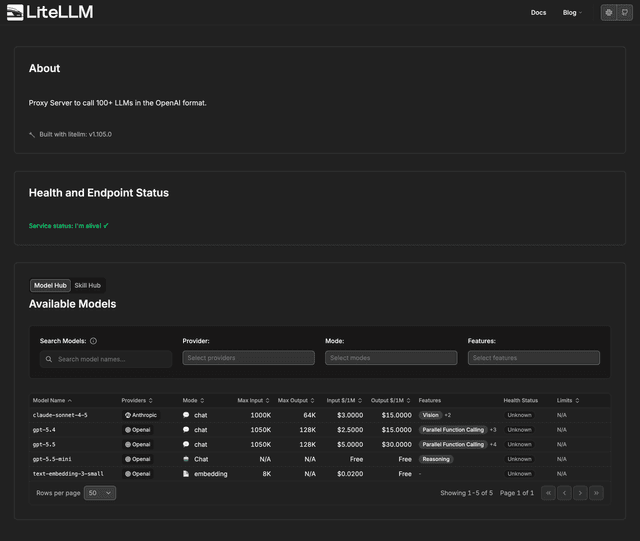Switch to the Skill Hub tab
The width and height of the screenshot is (640, 541).
pyautogui.click(x=87, y=285)
